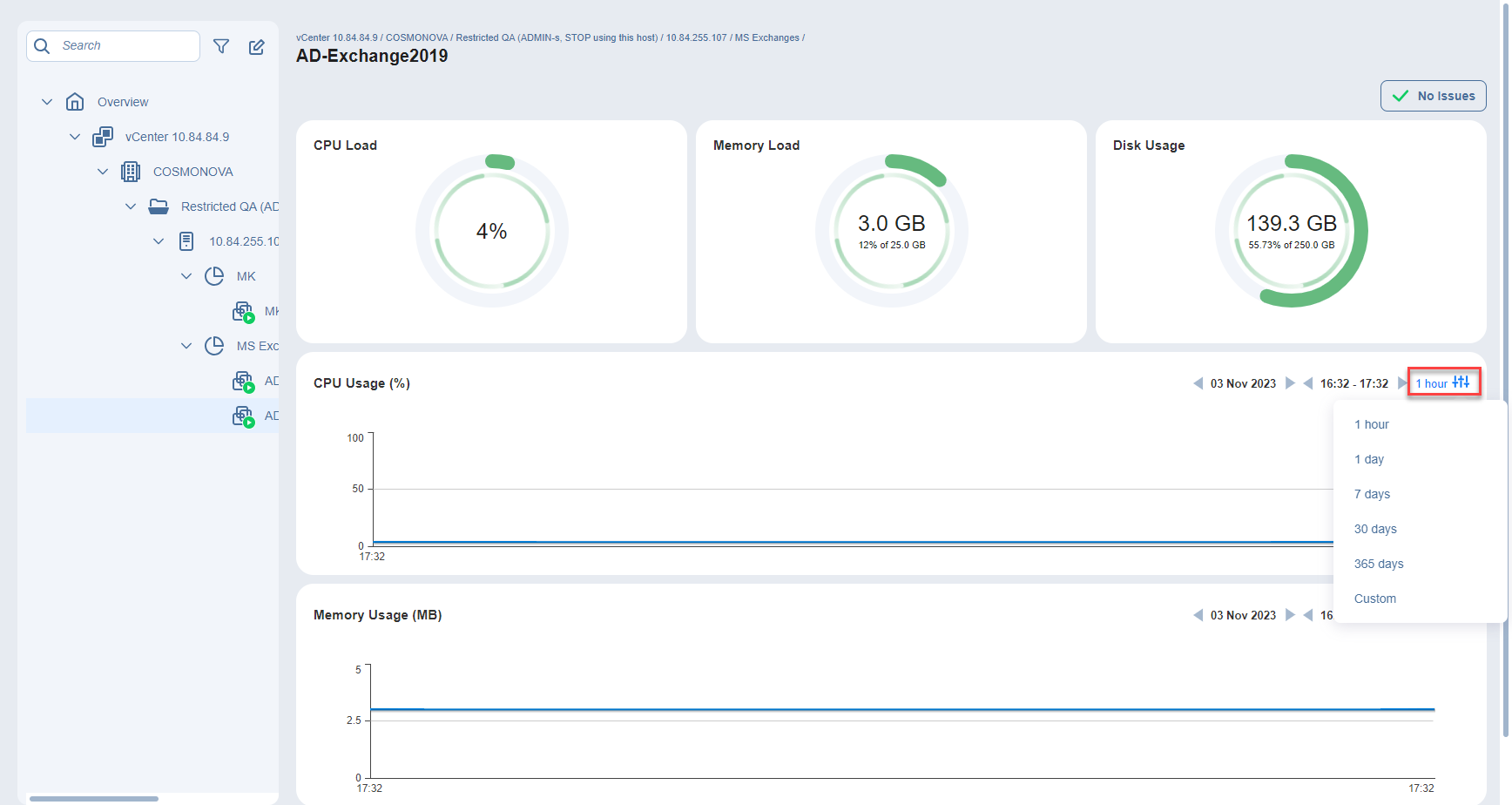Collapse the vCenter 10.84.84.9 node
Viewport: 1512px width, 805px height.
75,137
